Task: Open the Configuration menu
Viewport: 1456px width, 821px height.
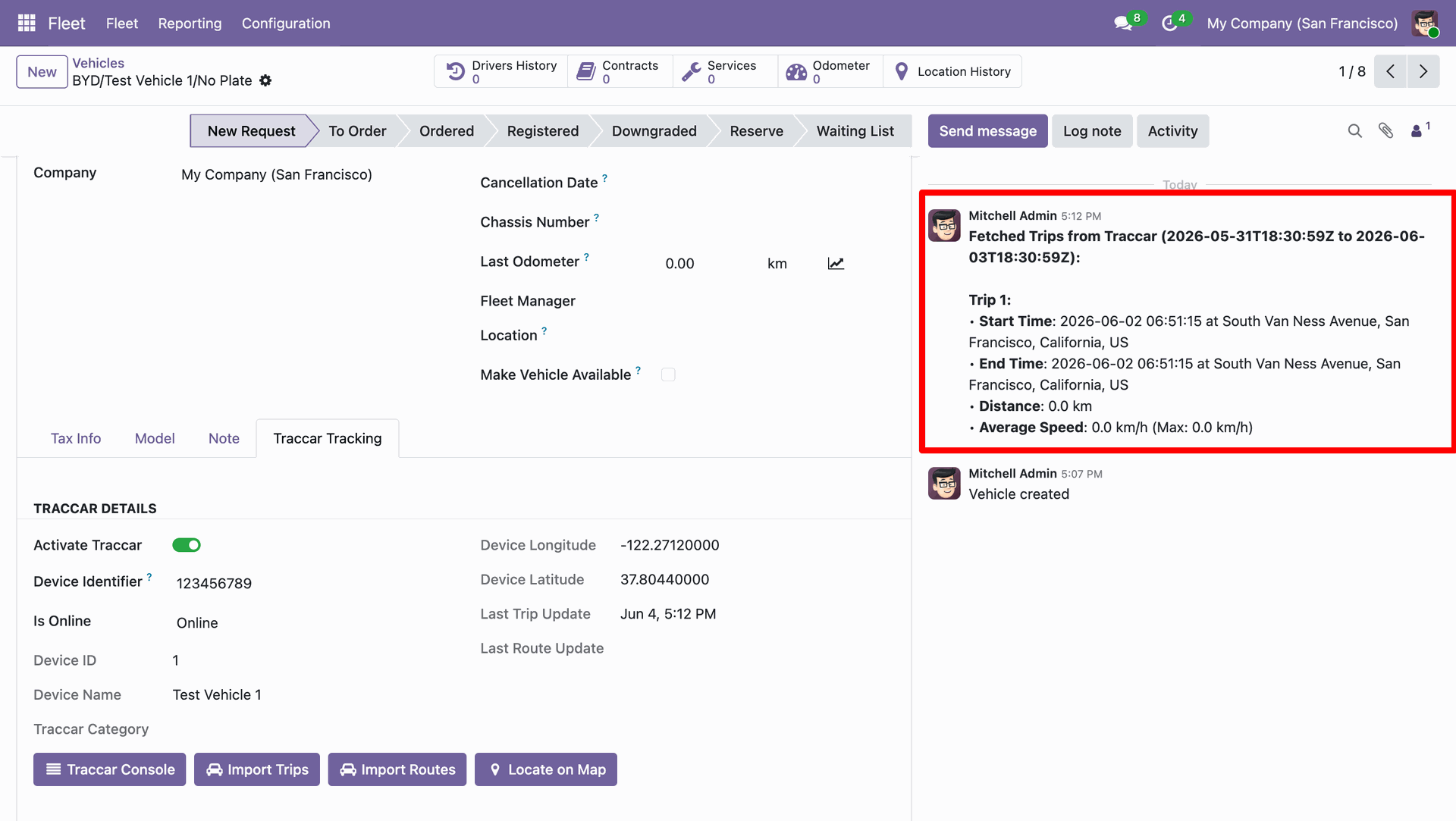Action: [286, 24]
